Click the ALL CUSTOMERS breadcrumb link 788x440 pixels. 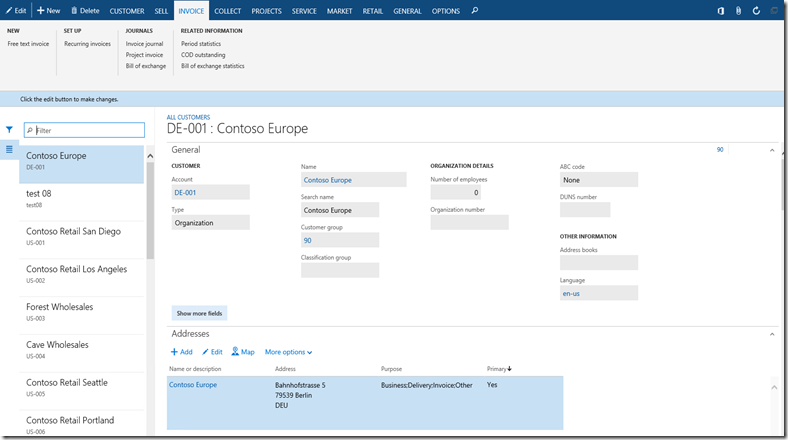(x=188, y=117)
